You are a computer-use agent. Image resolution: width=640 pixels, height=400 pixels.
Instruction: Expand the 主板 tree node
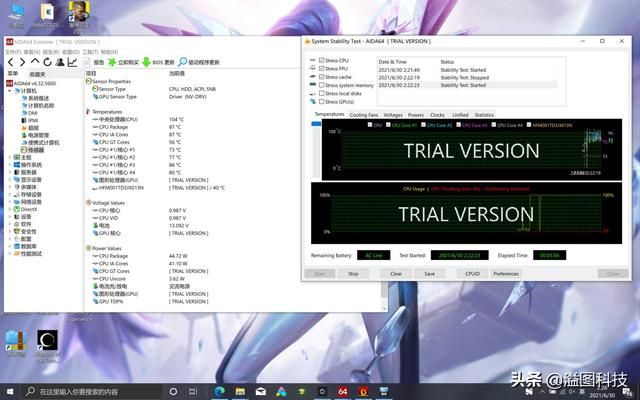(x=10, y=157)
